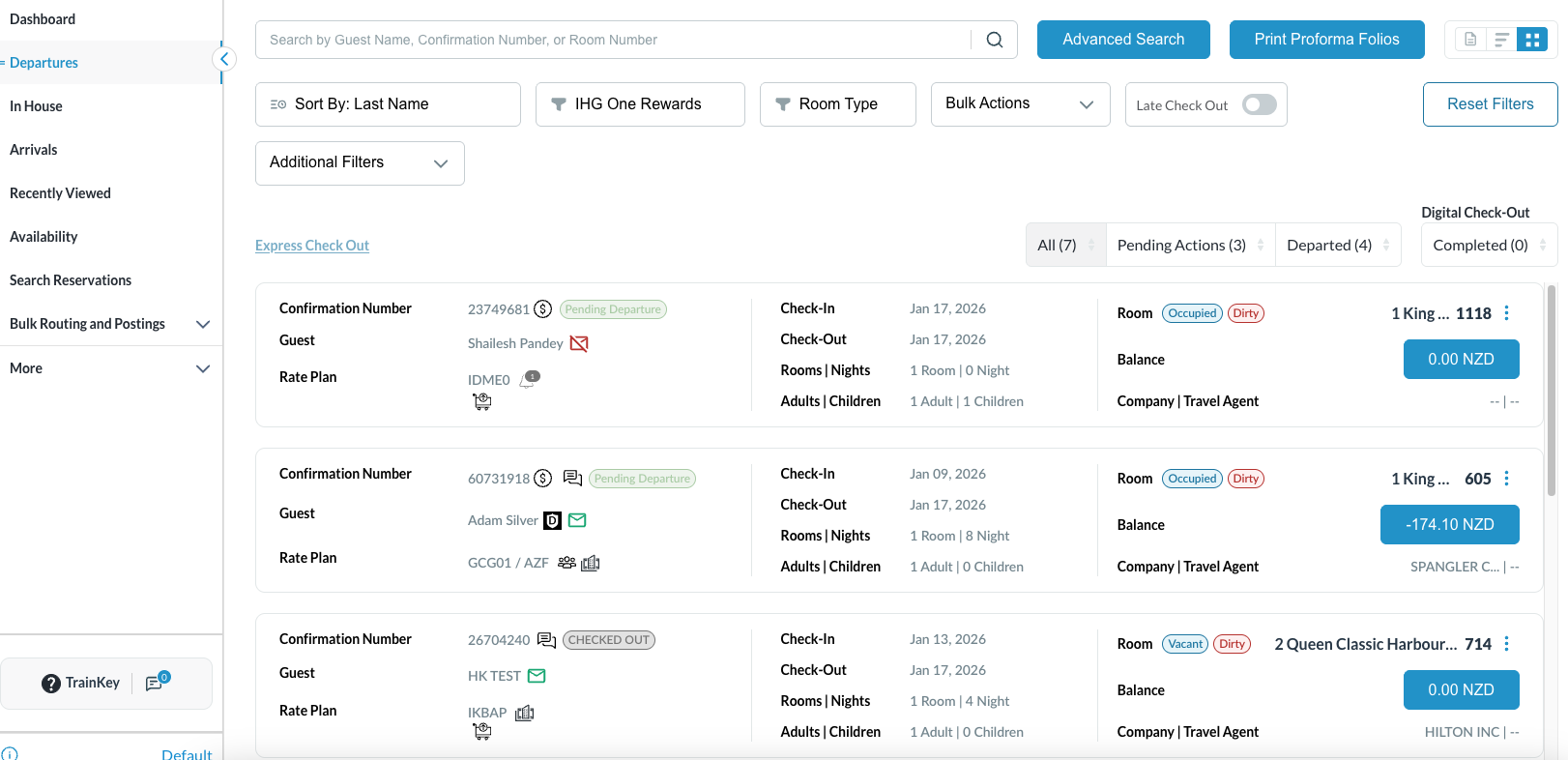Open kebab menu for room 1118
This screenshot has width=1568, height=760.
point(1506,313)
